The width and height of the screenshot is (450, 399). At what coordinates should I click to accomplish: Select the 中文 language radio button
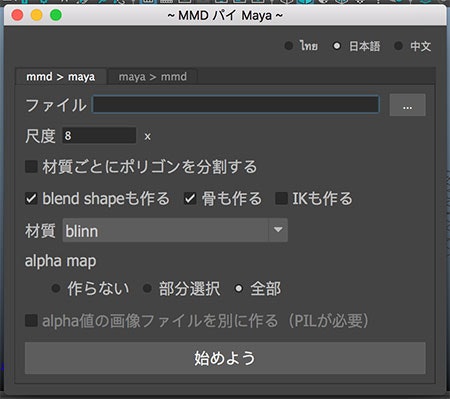point(398,46)
